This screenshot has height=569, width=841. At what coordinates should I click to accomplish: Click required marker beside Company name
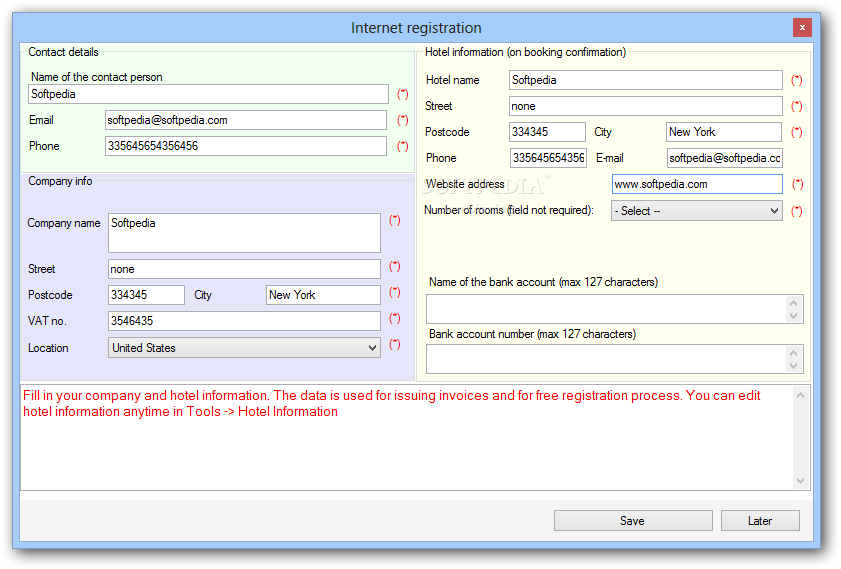pos(394,220)
